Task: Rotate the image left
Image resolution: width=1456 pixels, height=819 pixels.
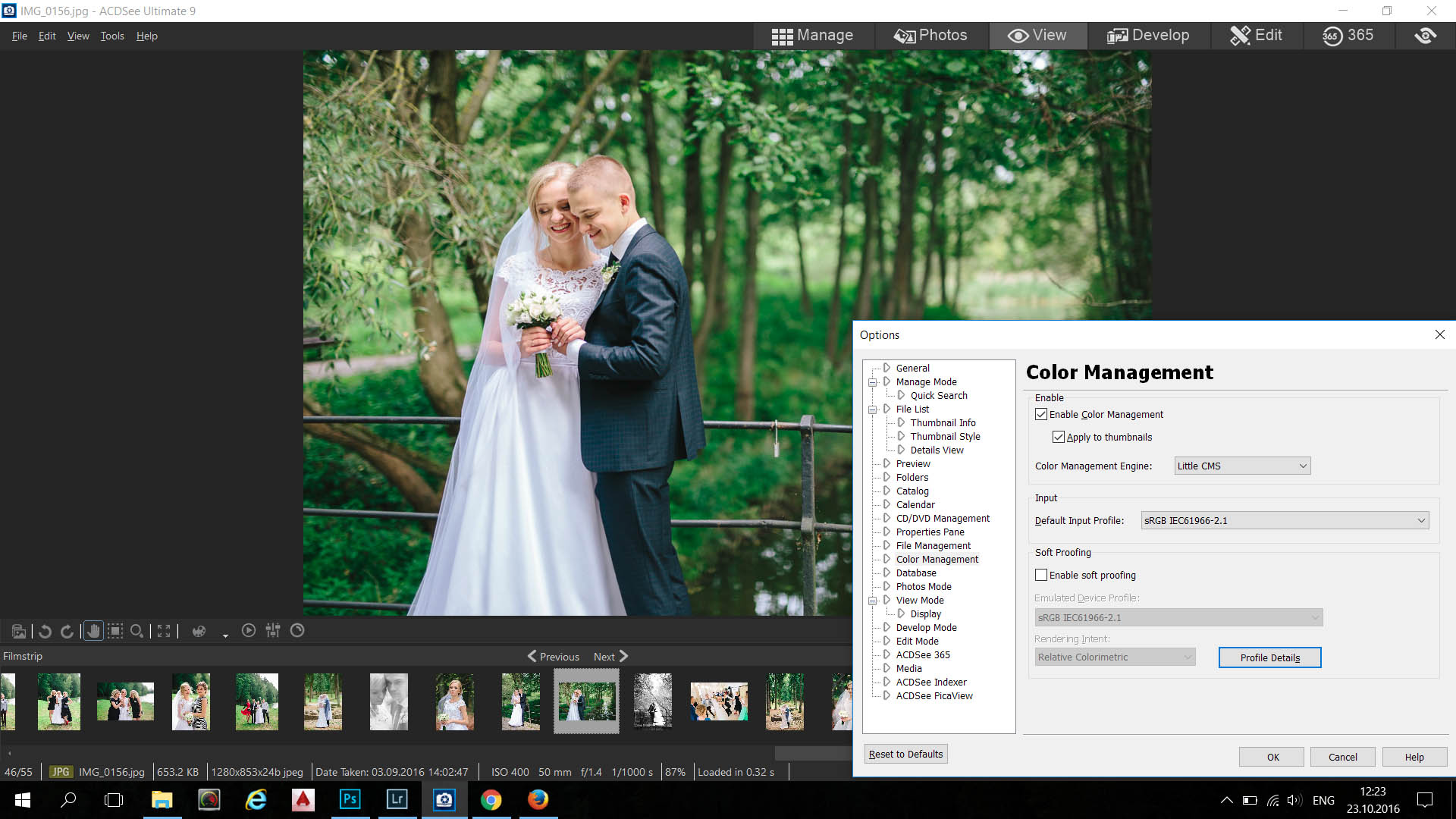Action: (45, 631)
